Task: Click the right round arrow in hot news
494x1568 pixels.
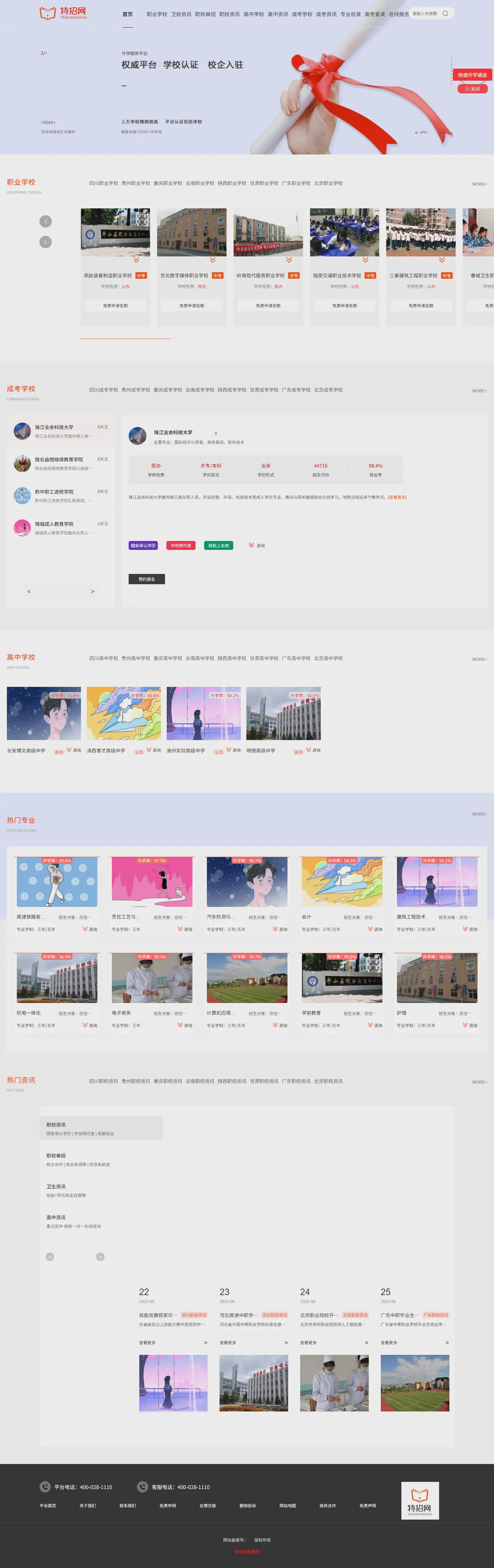Action: tap(101, 1257)
